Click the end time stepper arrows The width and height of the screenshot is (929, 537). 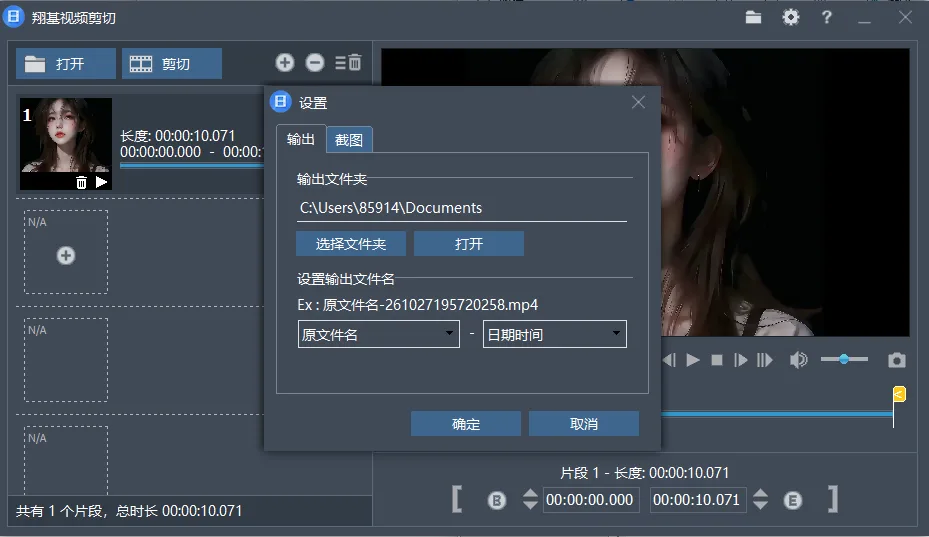click(x=760, y=499)
